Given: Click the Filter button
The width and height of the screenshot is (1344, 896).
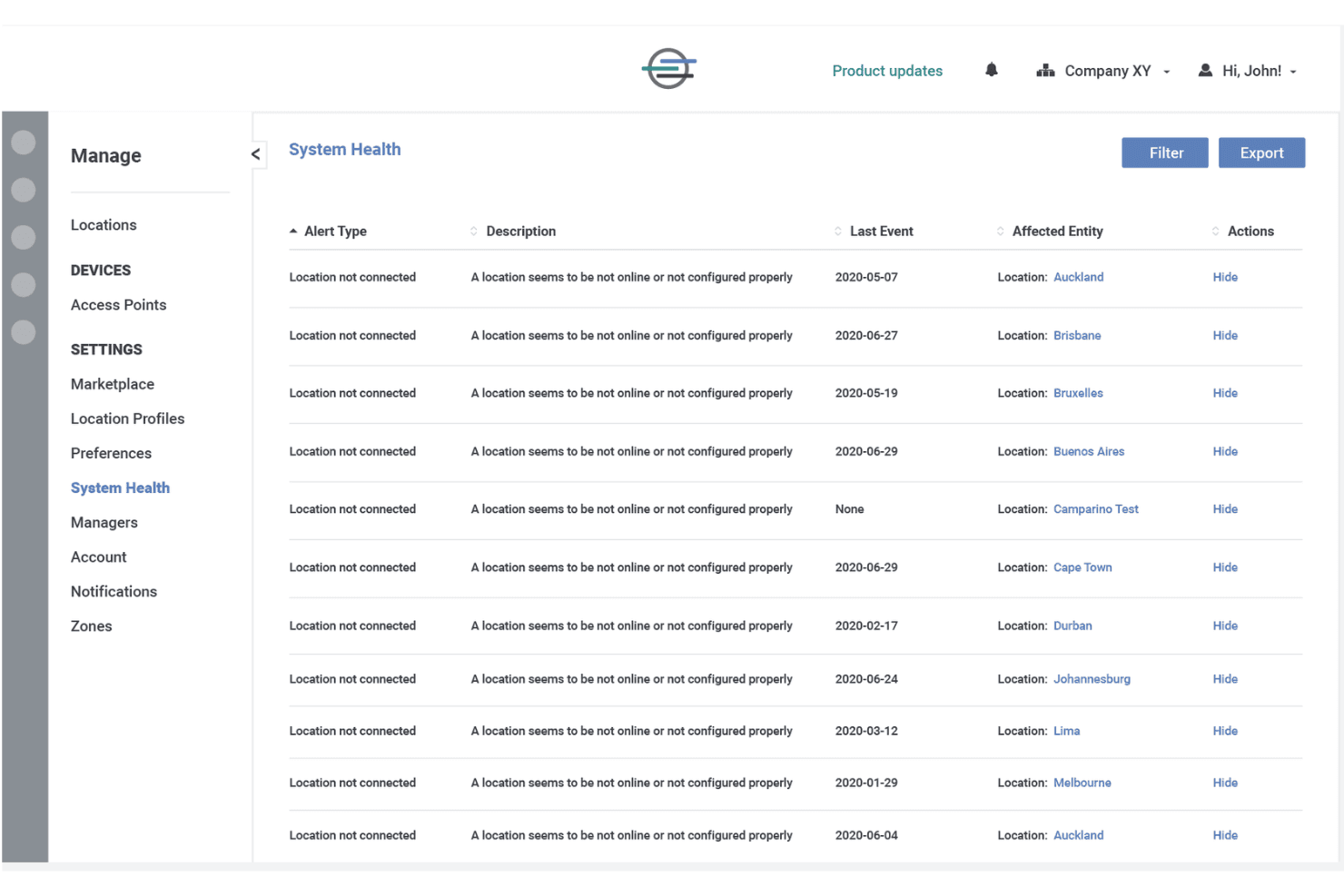Looking at the screenshot, I should pyautogui.click(x=1165, y=153).
